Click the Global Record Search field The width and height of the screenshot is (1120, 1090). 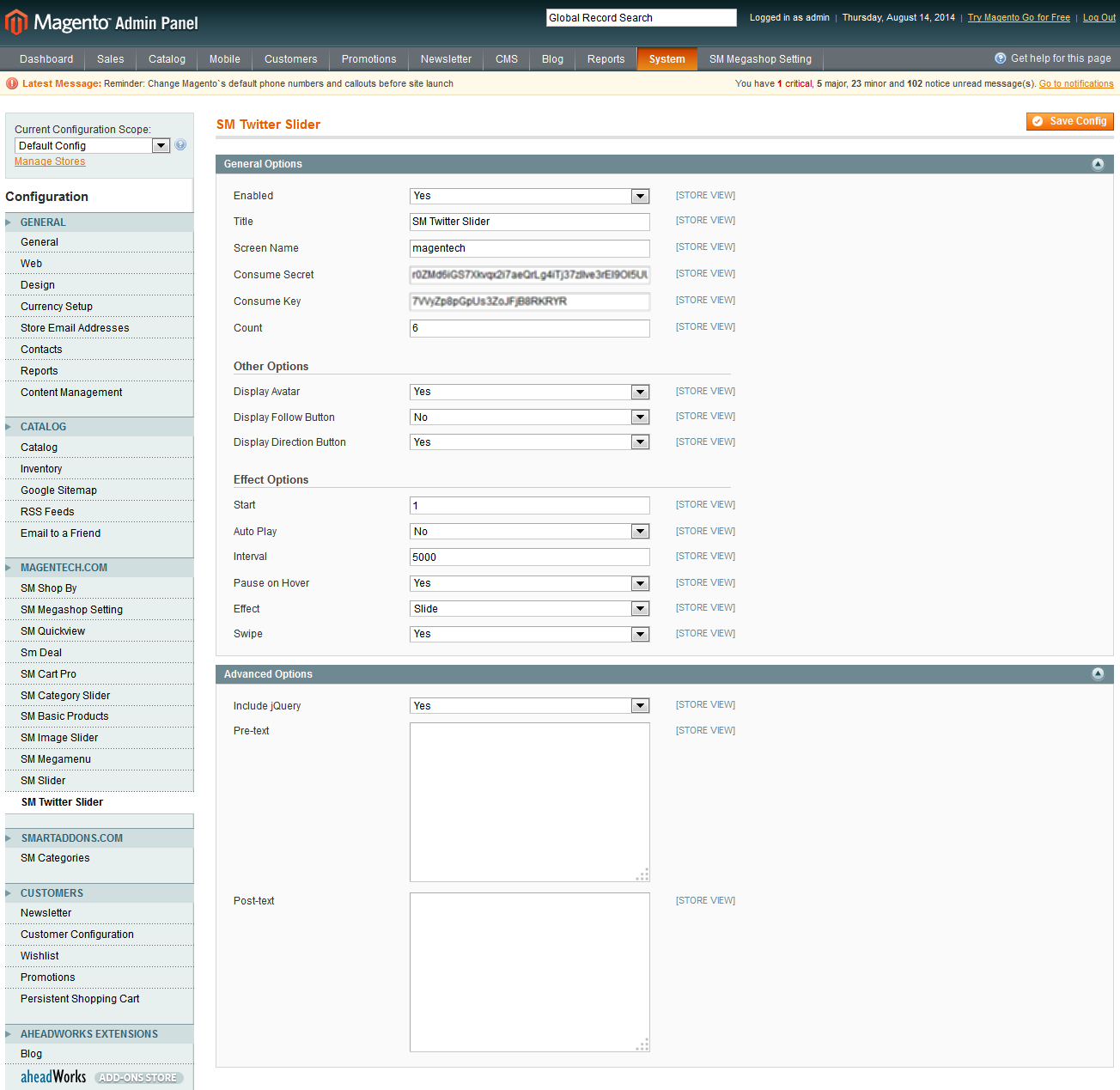click(642, 17)
